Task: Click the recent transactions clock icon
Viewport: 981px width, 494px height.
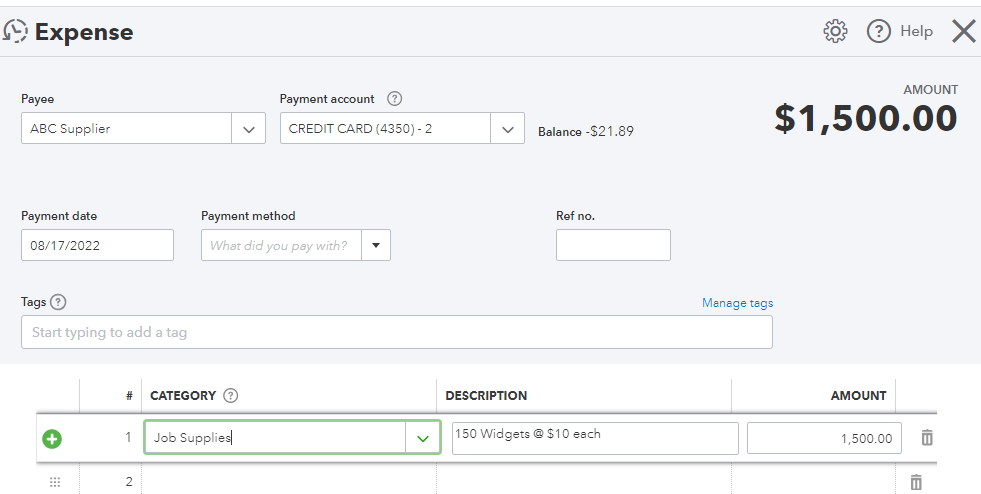Action: (x=15, y=31)
